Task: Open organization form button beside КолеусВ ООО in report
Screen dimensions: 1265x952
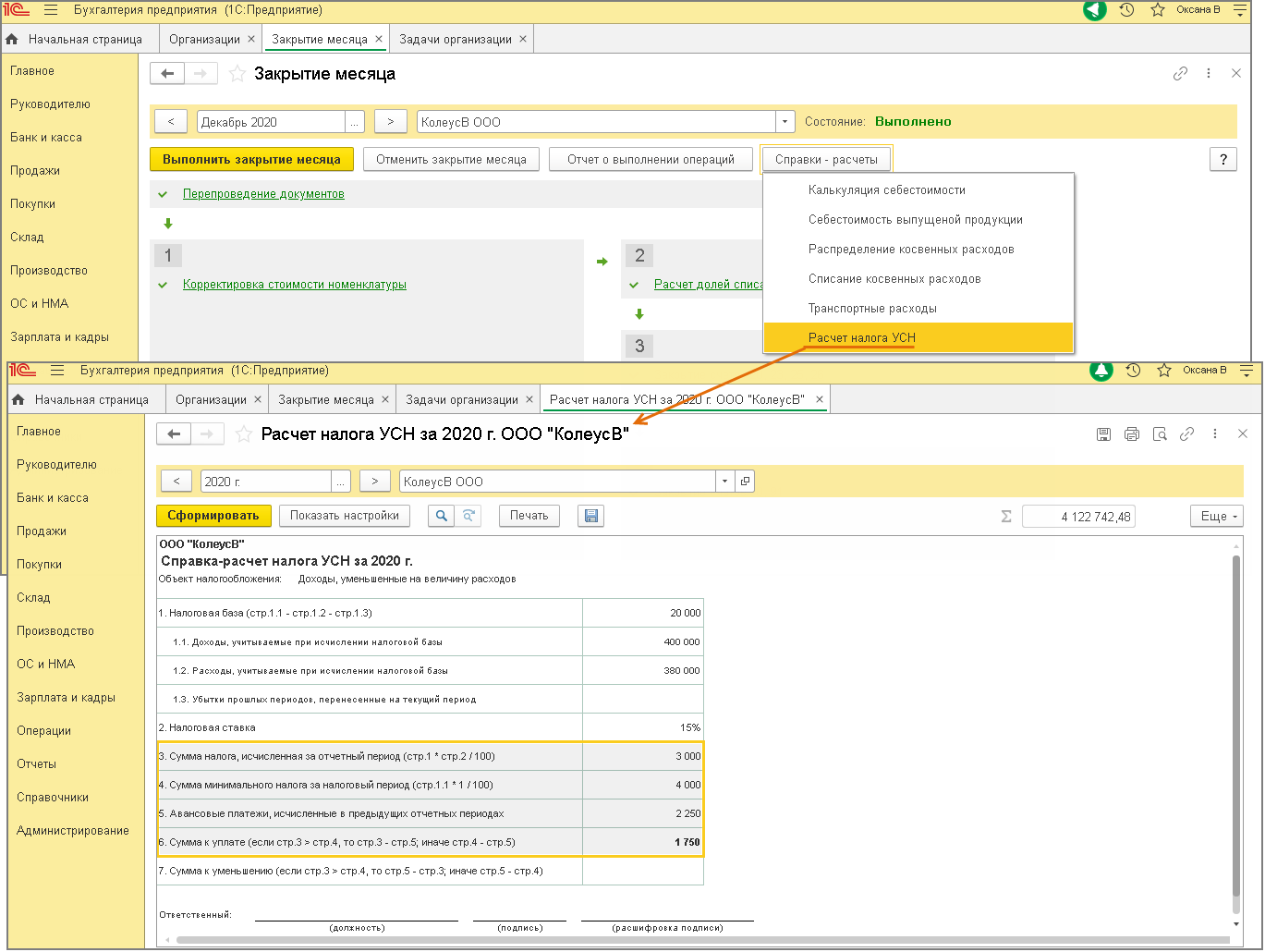Action: click(x=746, y=482)
